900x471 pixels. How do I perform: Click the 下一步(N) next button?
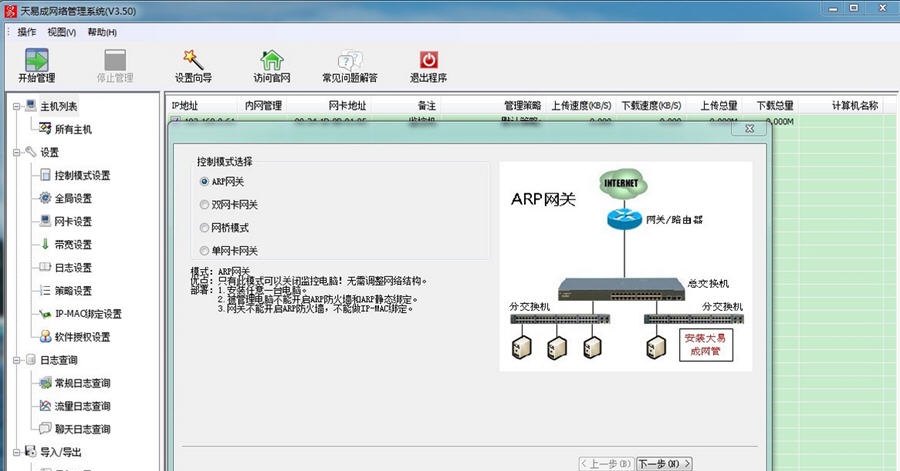tap(664, 464)
